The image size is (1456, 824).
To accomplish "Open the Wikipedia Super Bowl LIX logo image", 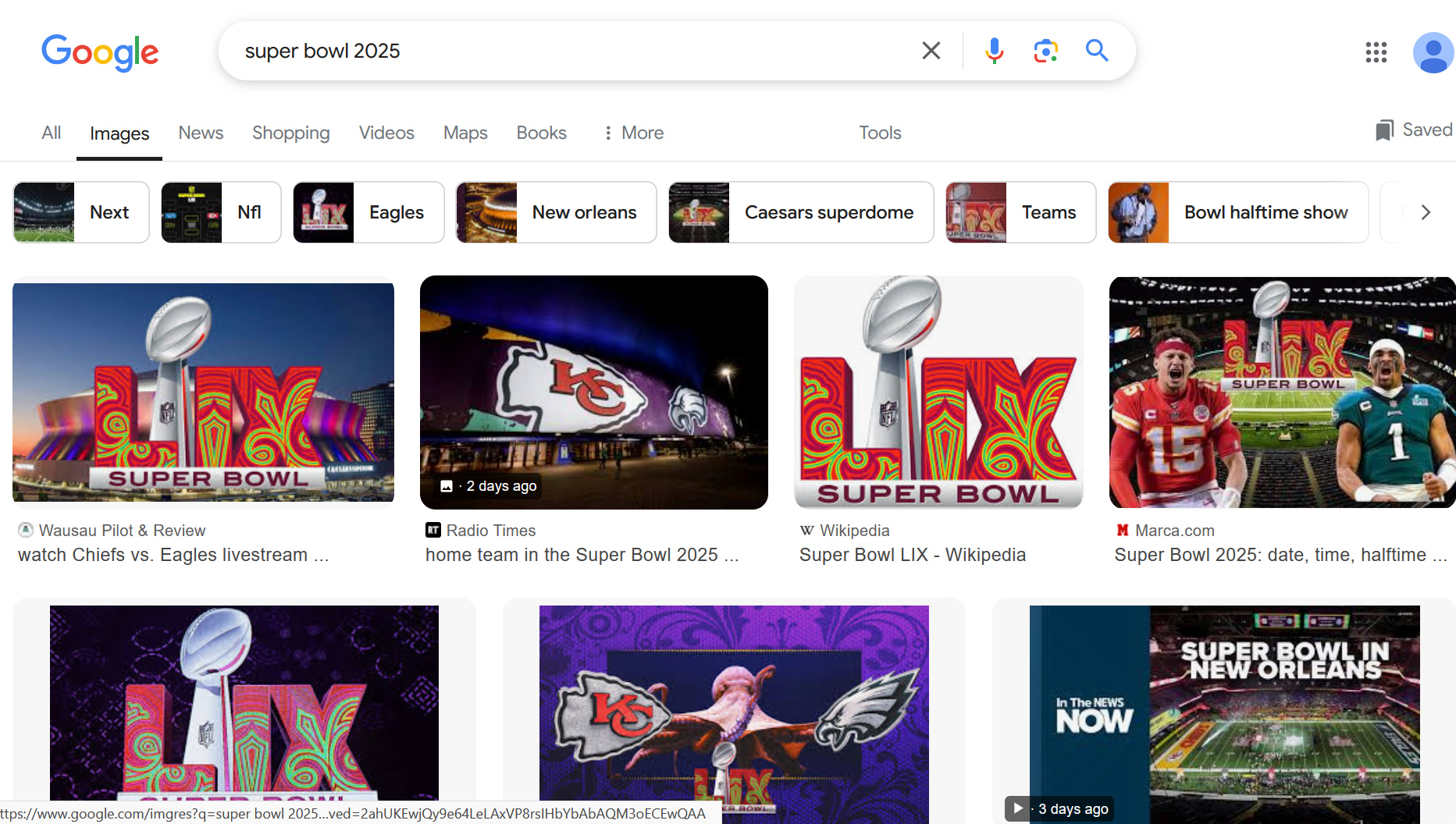I will click(x=938, y=392).
